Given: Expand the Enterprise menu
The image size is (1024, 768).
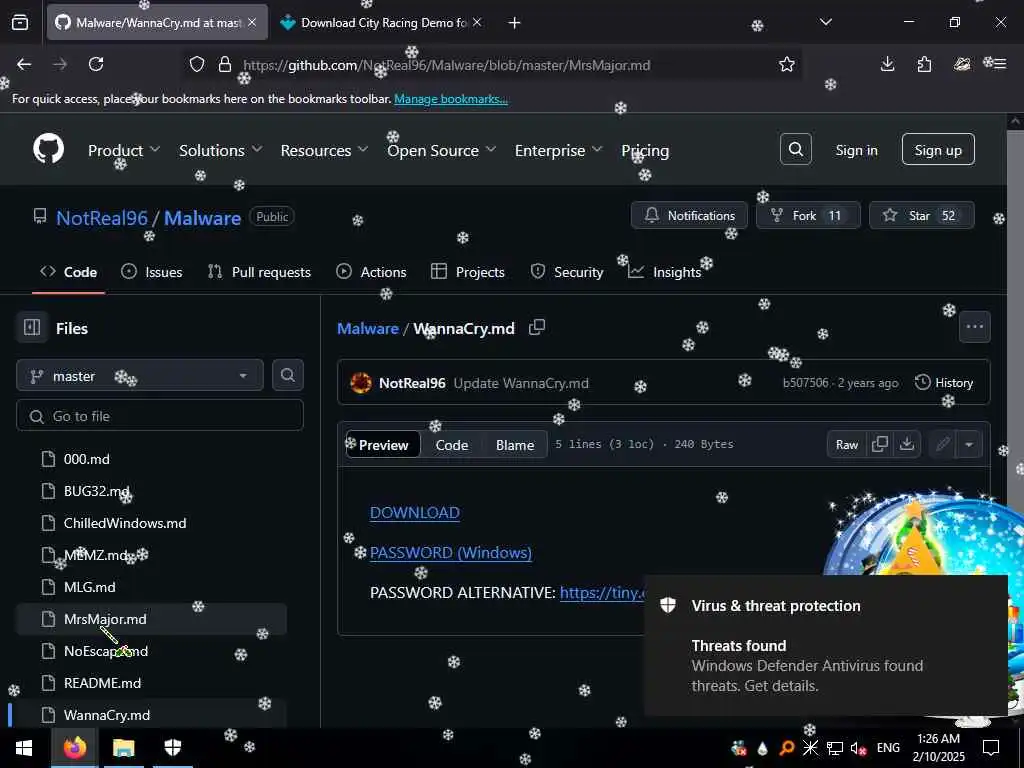Looking at the screenshot, I should [x=558, y=150].
